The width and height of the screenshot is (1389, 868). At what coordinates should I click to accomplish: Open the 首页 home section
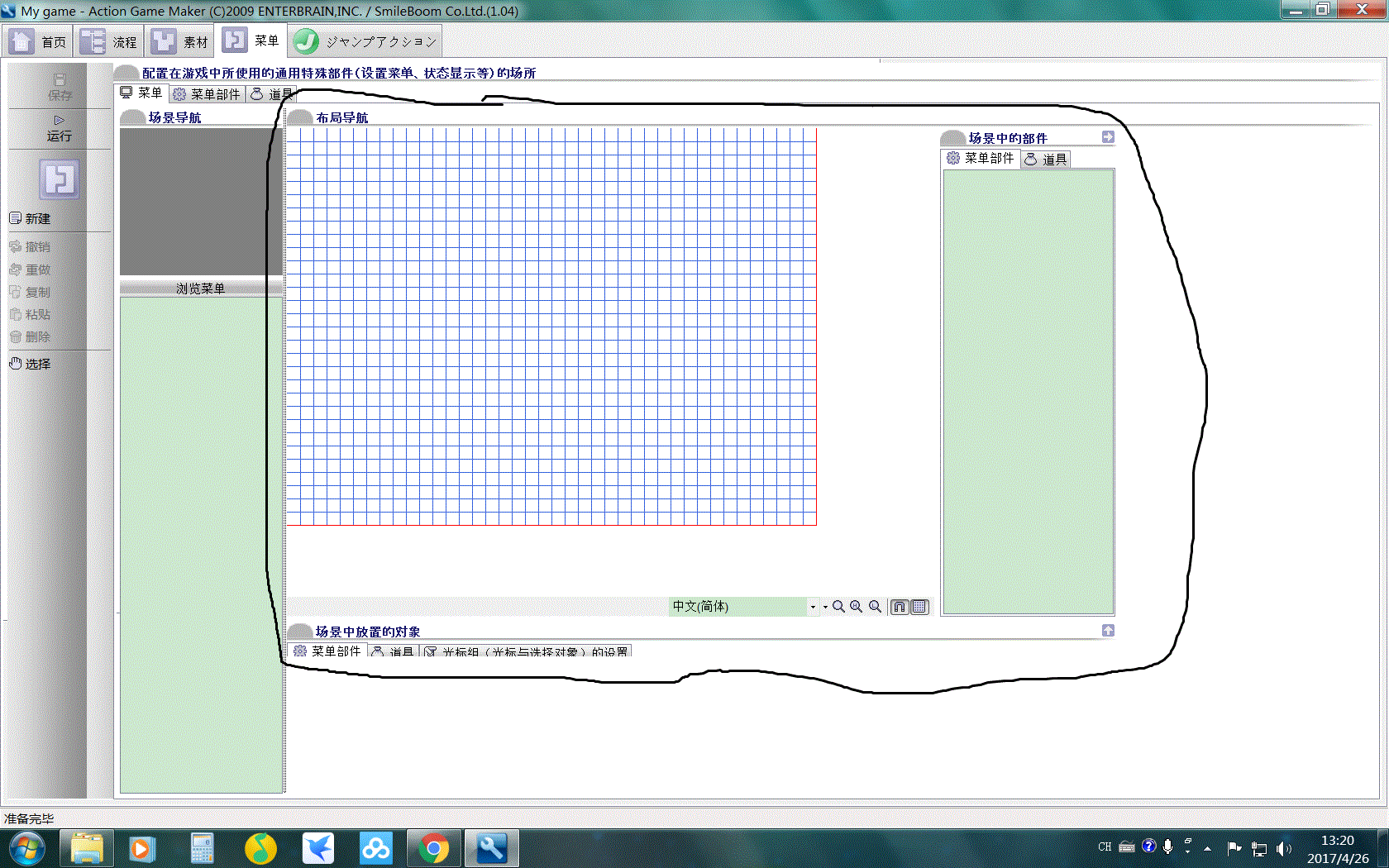click(x=39, y=41)
